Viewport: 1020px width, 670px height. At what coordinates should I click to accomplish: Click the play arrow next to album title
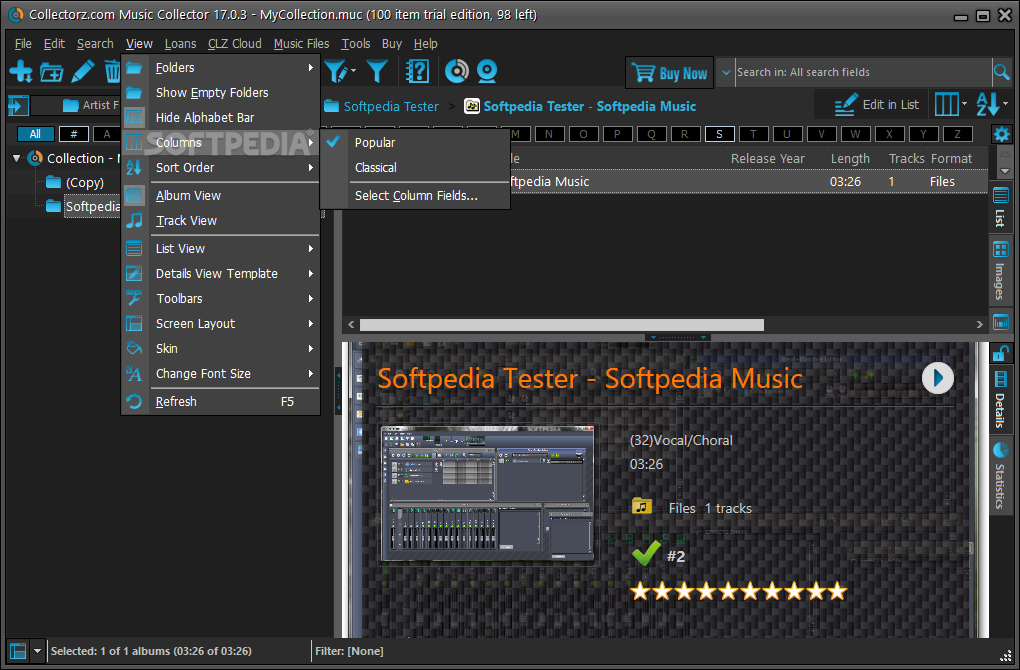[937, 378]
